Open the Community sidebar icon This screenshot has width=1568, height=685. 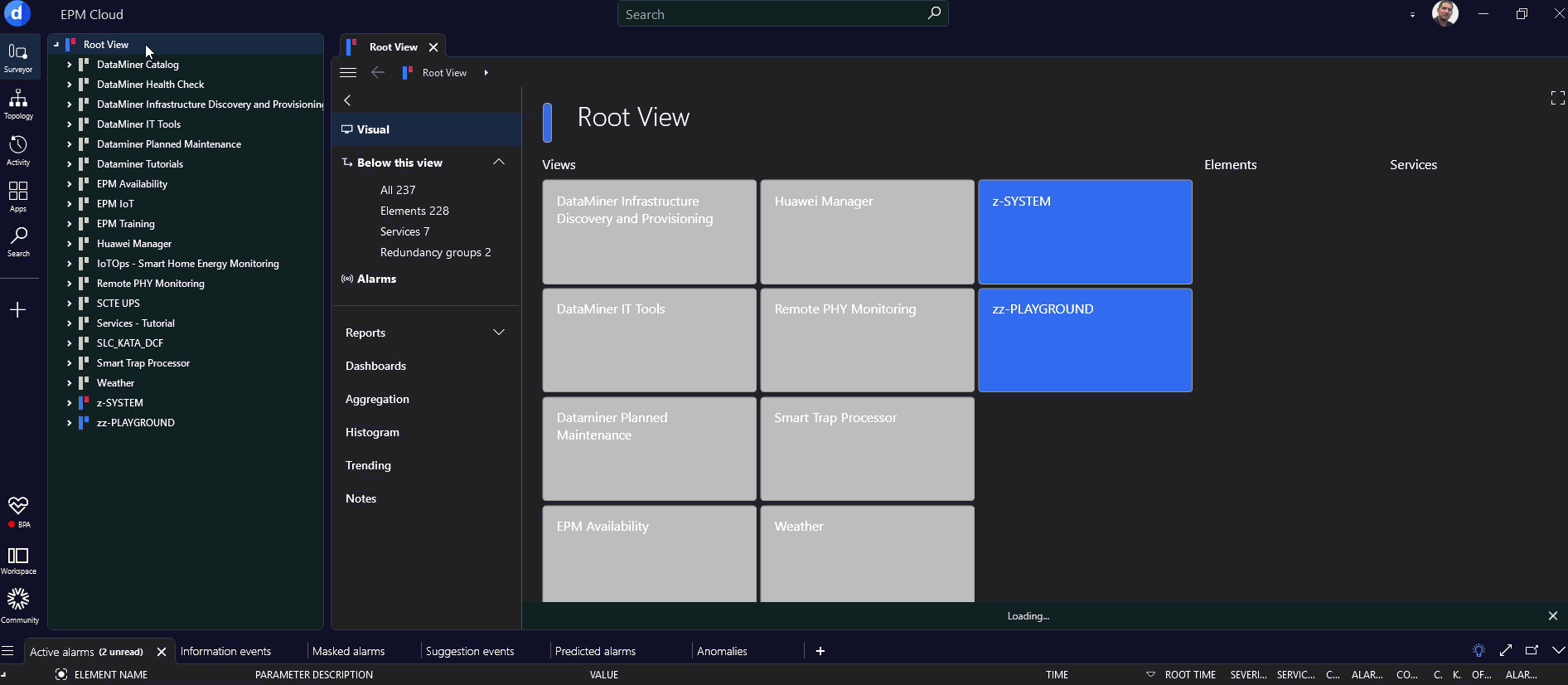pos(18,605)
